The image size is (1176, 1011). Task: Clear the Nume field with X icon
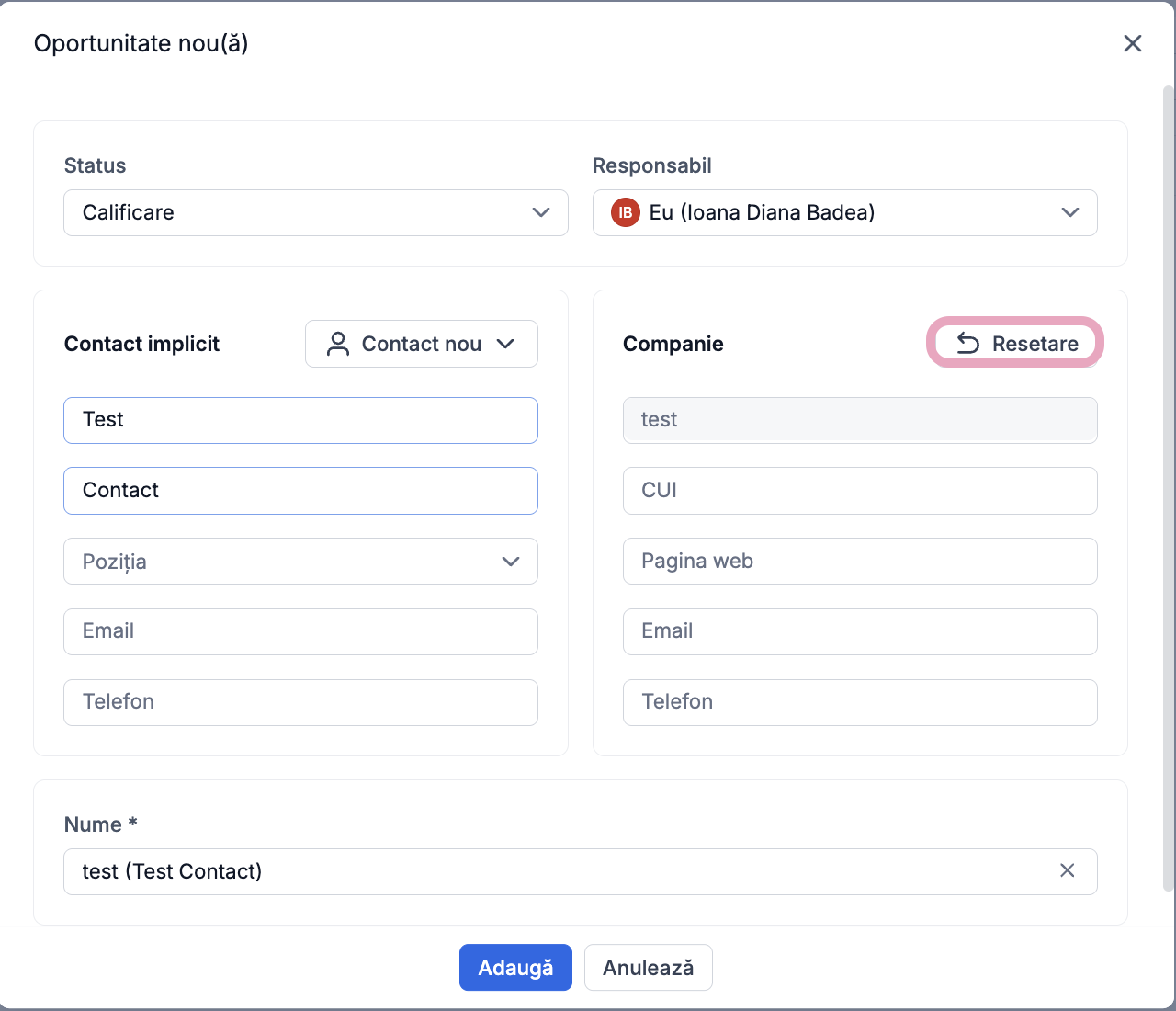pyautogui.click(x=1067, y=870)
